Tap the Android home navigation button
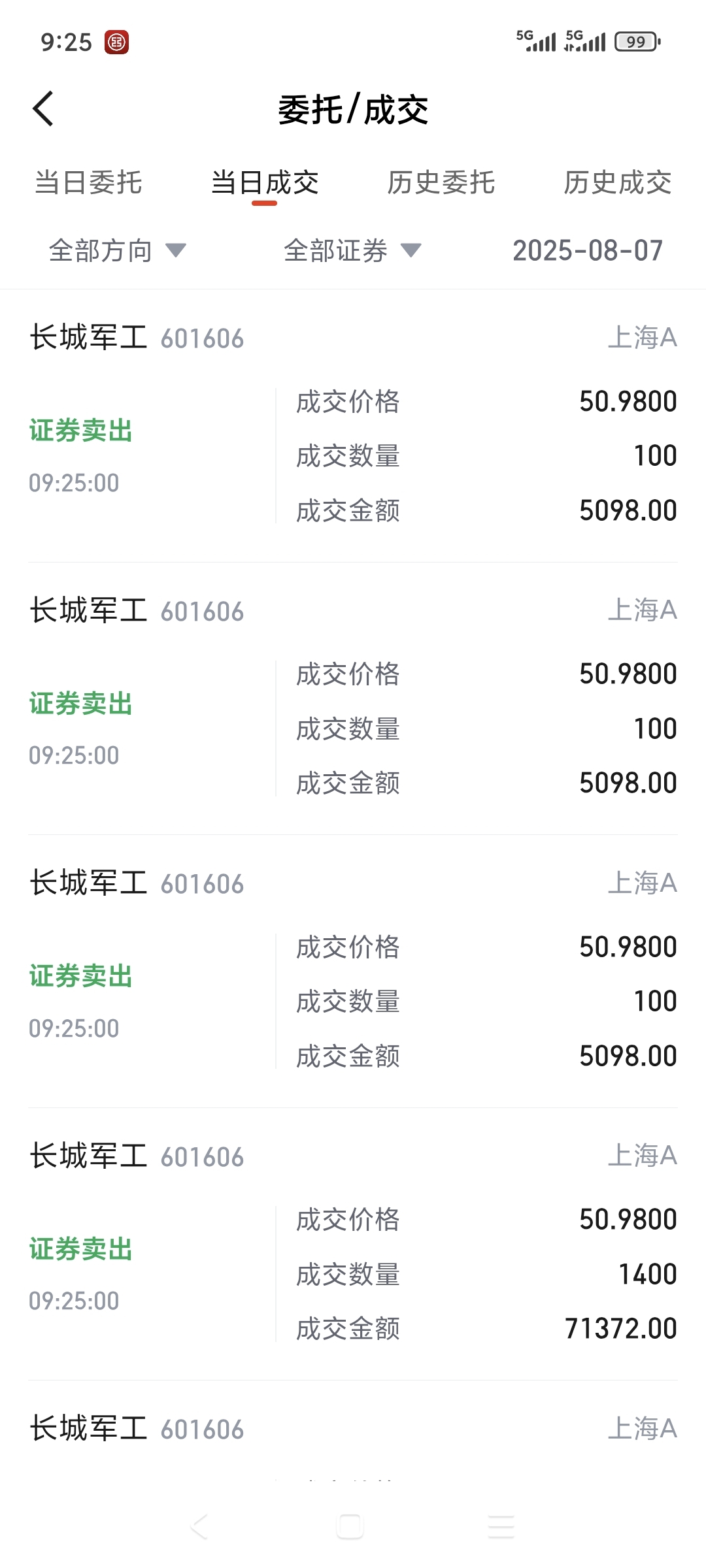This screenshot has width=706, height=1568. [350, 1526]
